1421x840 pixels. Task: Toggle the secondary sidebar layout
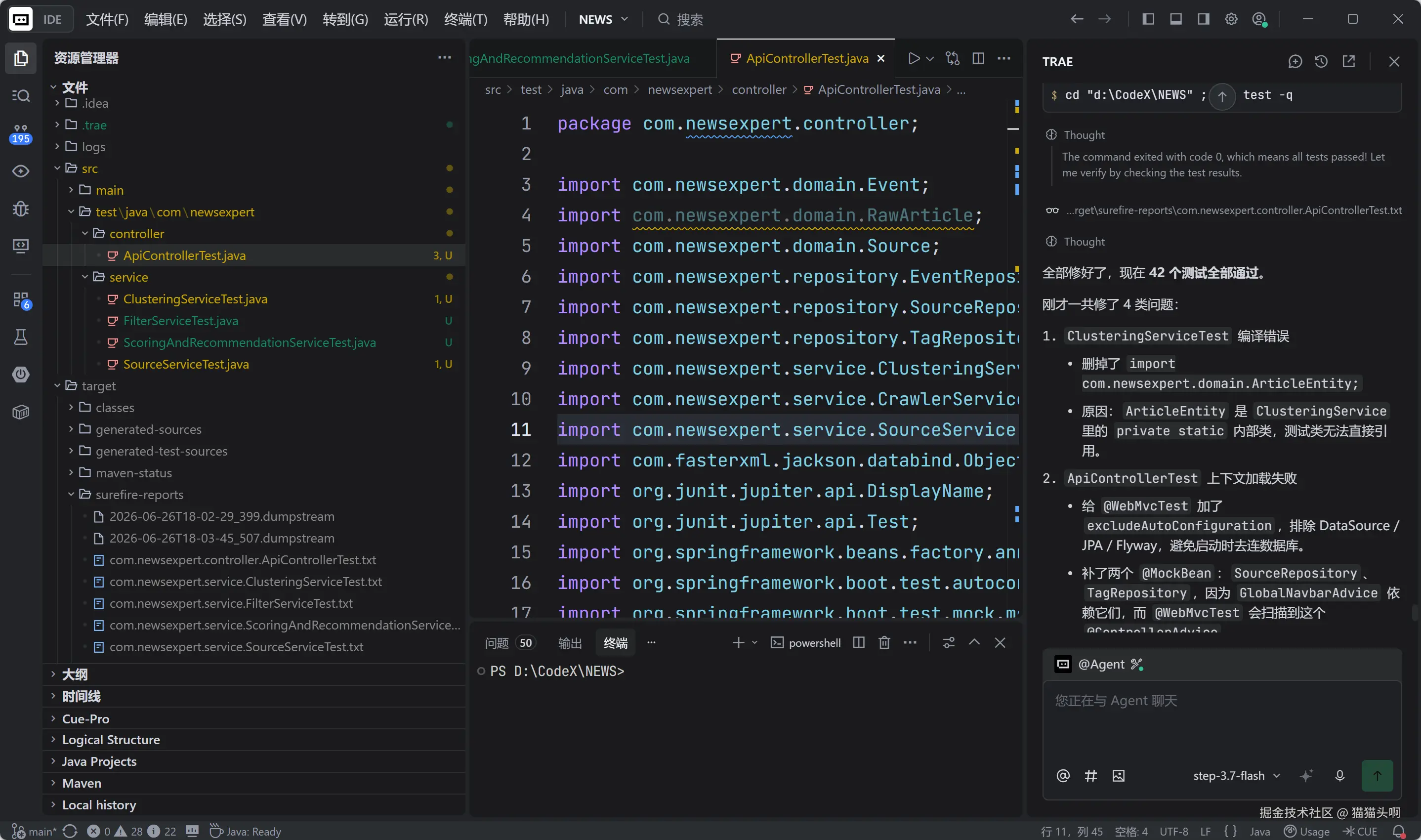[1203, 19]
